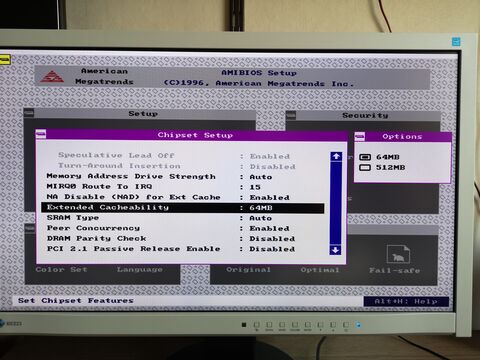This screenshot has height=360, width=480.
Task: Click the Fail-safe label
Action: point(394,271)
